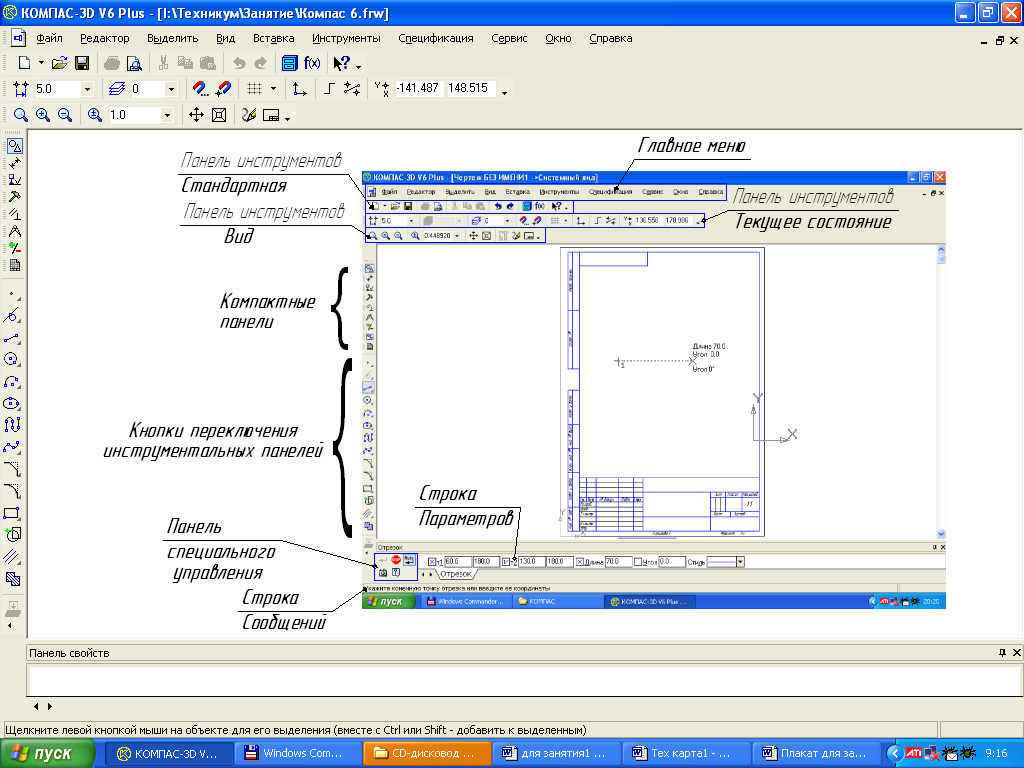Select the Auxiliary line tool
1024x768 pixels.
[x=12, y=316]
